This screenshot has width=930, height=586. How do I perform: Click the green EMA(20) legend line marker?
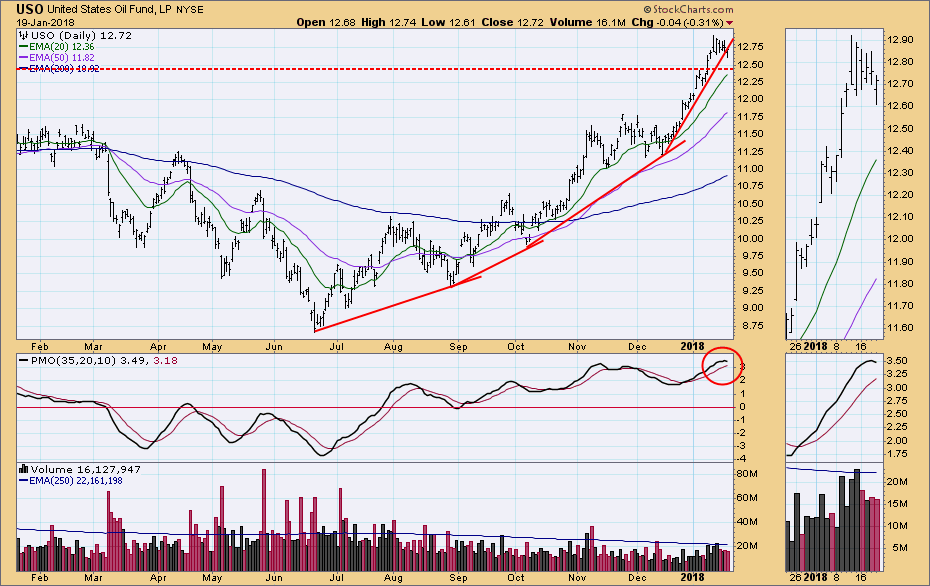pyautogui.click(x=23, y=46)
